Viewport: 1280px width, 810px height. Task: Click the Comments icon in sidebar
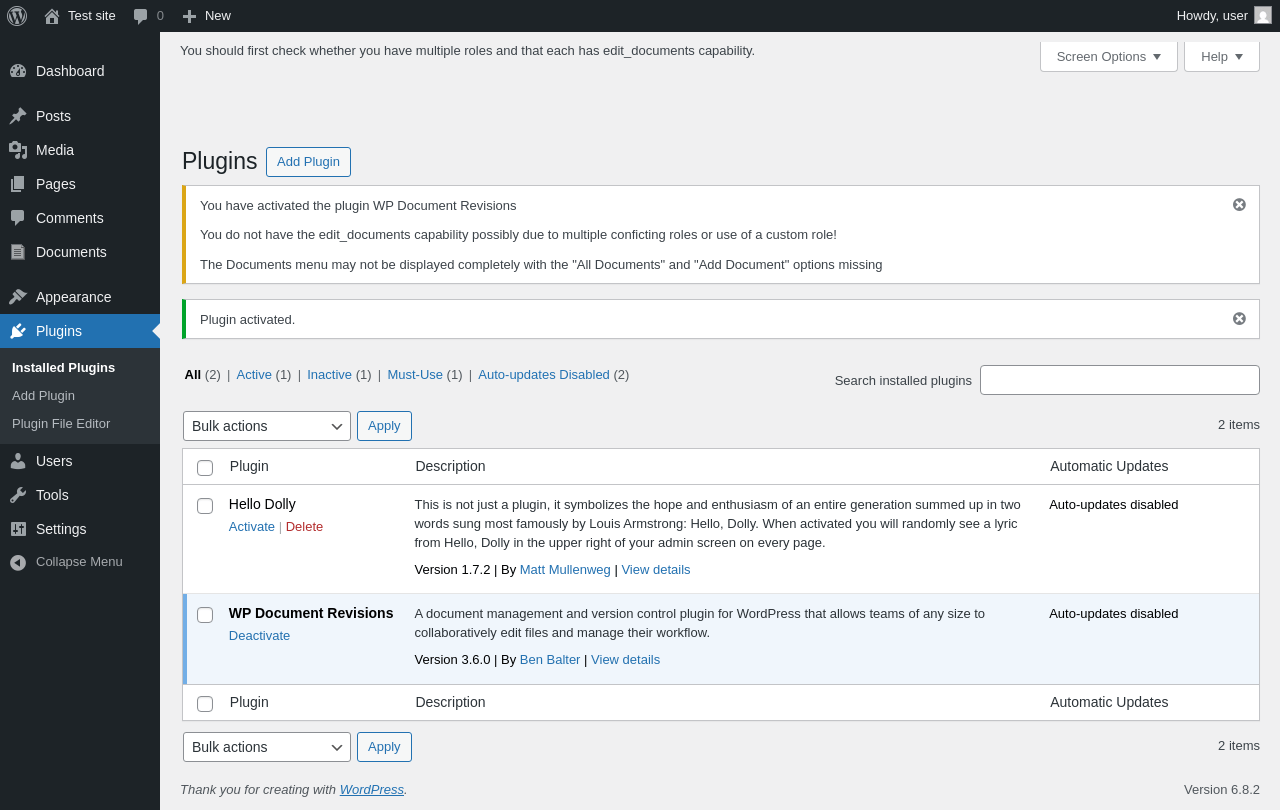(x=18, y=218)
